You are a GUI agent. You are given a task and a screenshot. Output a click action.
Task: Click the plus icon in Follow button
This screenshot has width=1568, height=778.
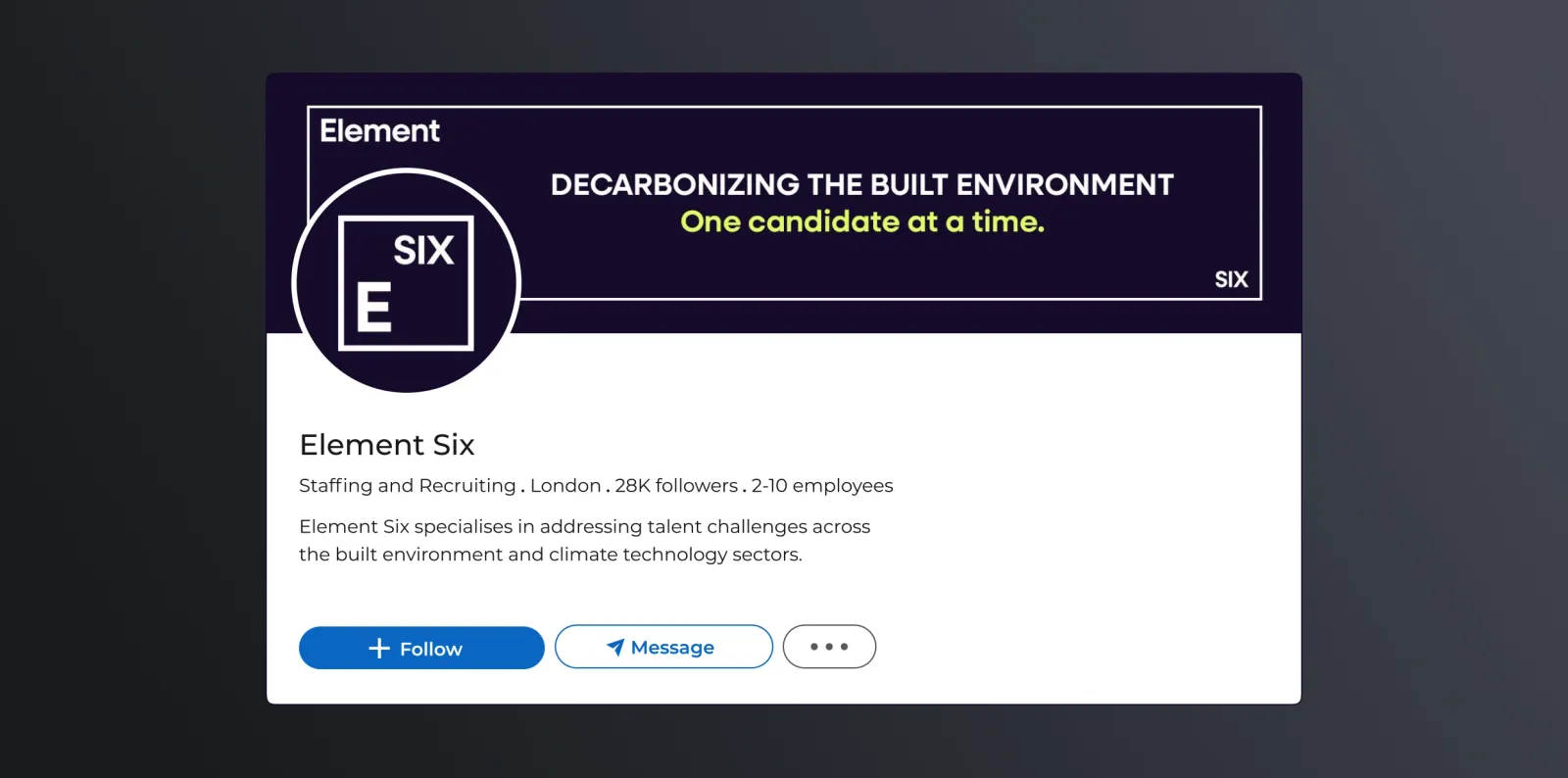pos(379,648)
